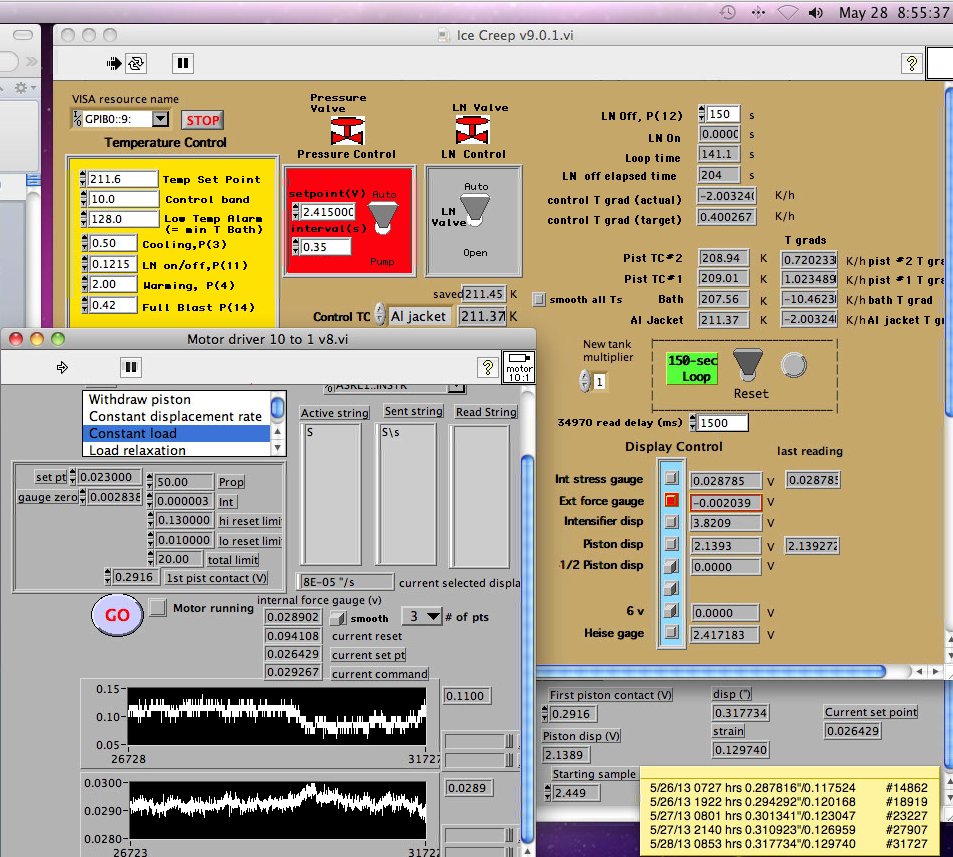This screenshot has width=953, height=857.
Task: Click the Run arrow in Motor driver window
Action: pos(62,367)
